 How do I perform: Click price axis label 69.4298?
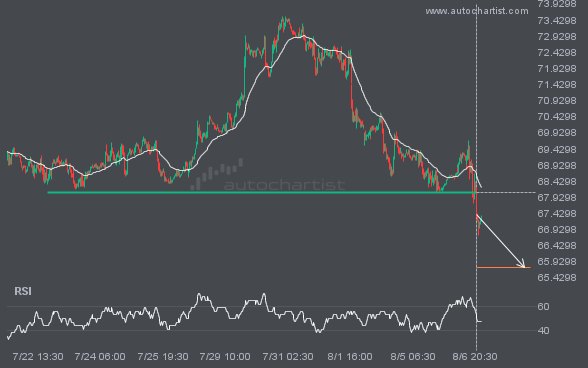(x=556, y=150)
